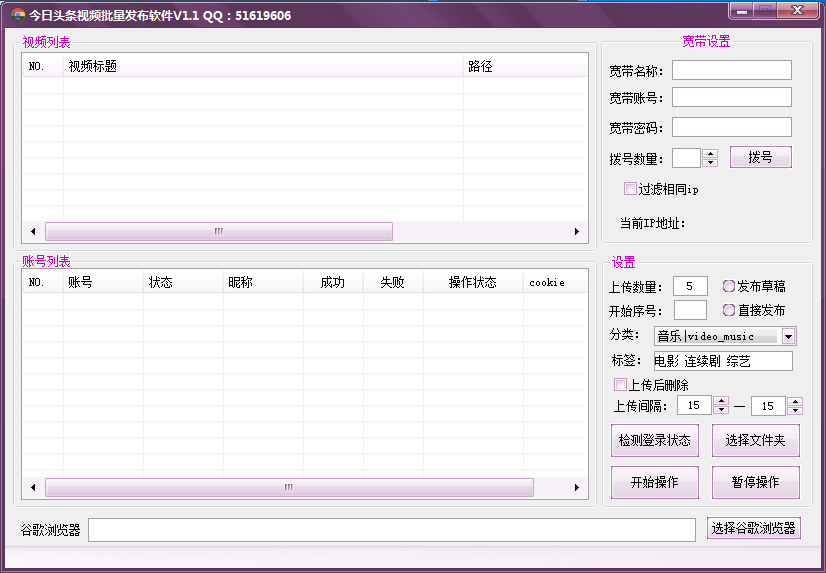
Task: Click the 路径 column header
Action: coord(525,66)
